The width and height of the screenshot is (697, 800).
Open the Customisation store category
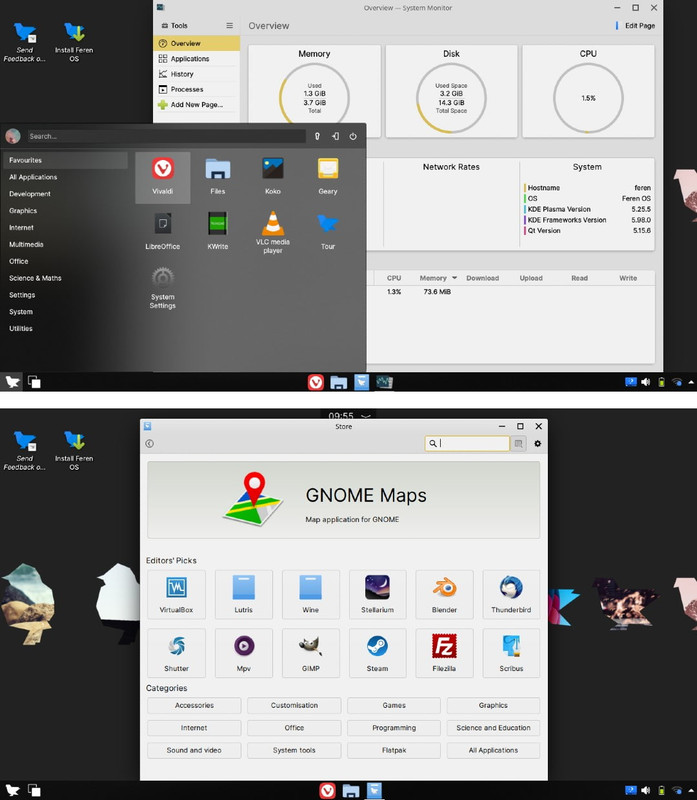[x=294, y=705]
